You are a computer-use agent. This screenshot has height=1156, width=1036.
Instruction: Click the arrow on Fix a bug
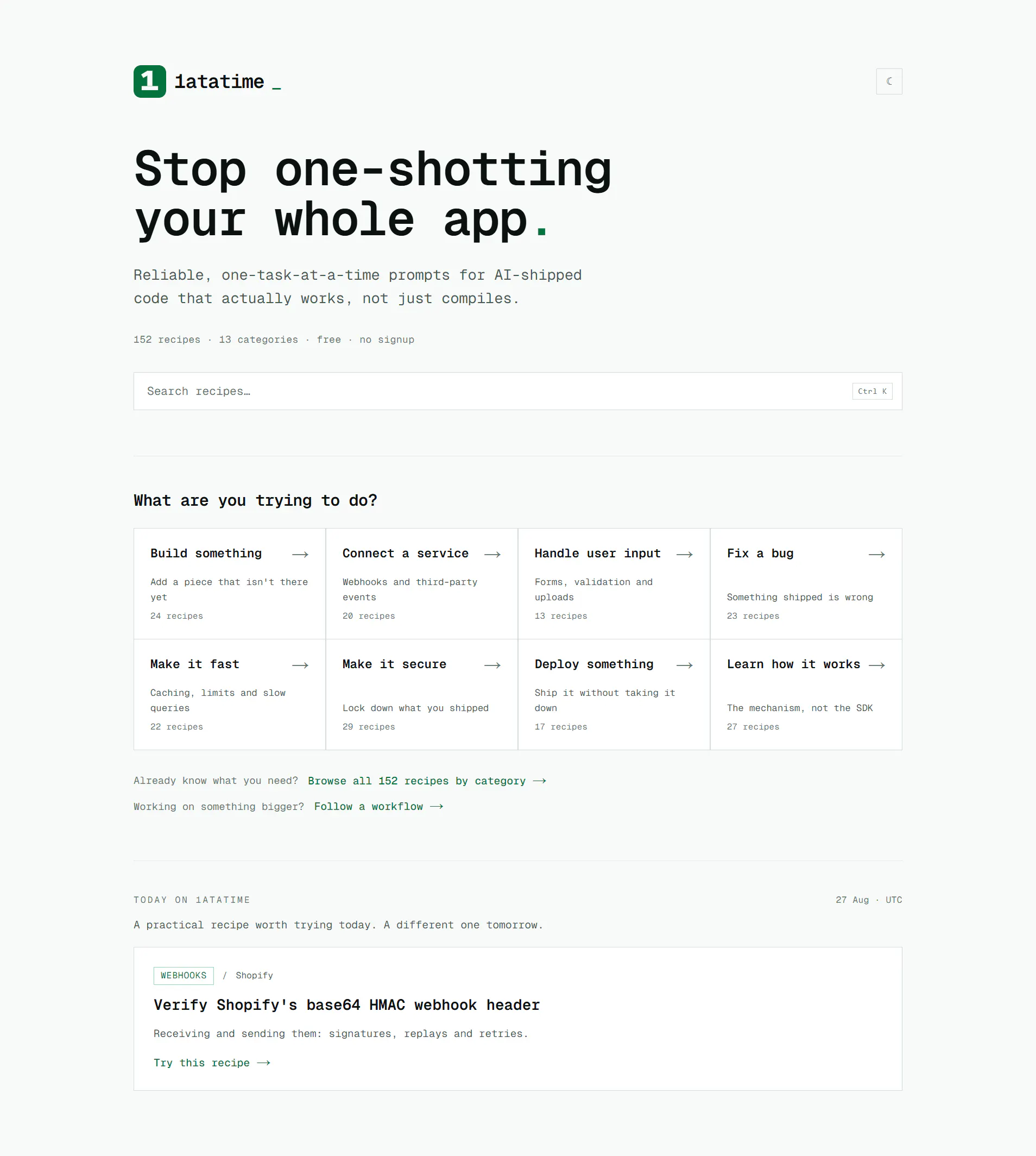pyautogui.click(x=876, y=554)
